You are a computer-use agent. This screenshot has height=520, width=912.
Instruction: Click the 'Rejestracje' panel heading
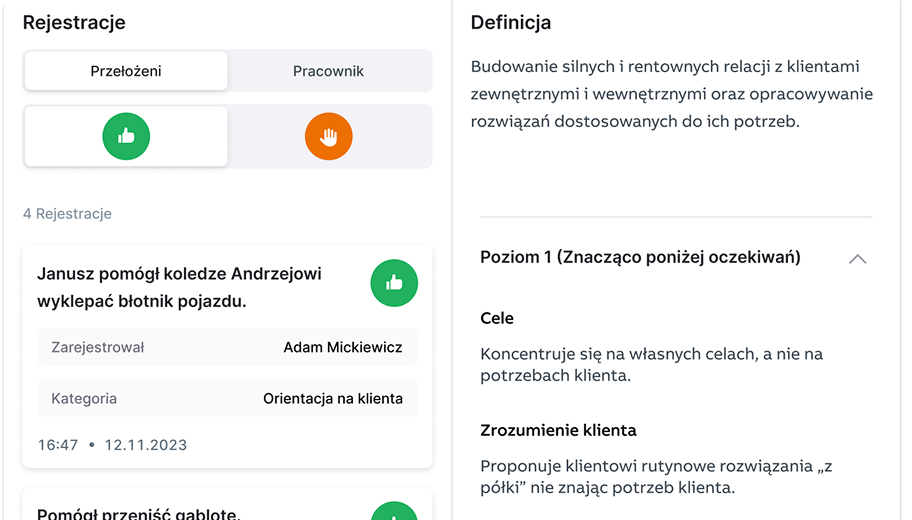(74, 22)
